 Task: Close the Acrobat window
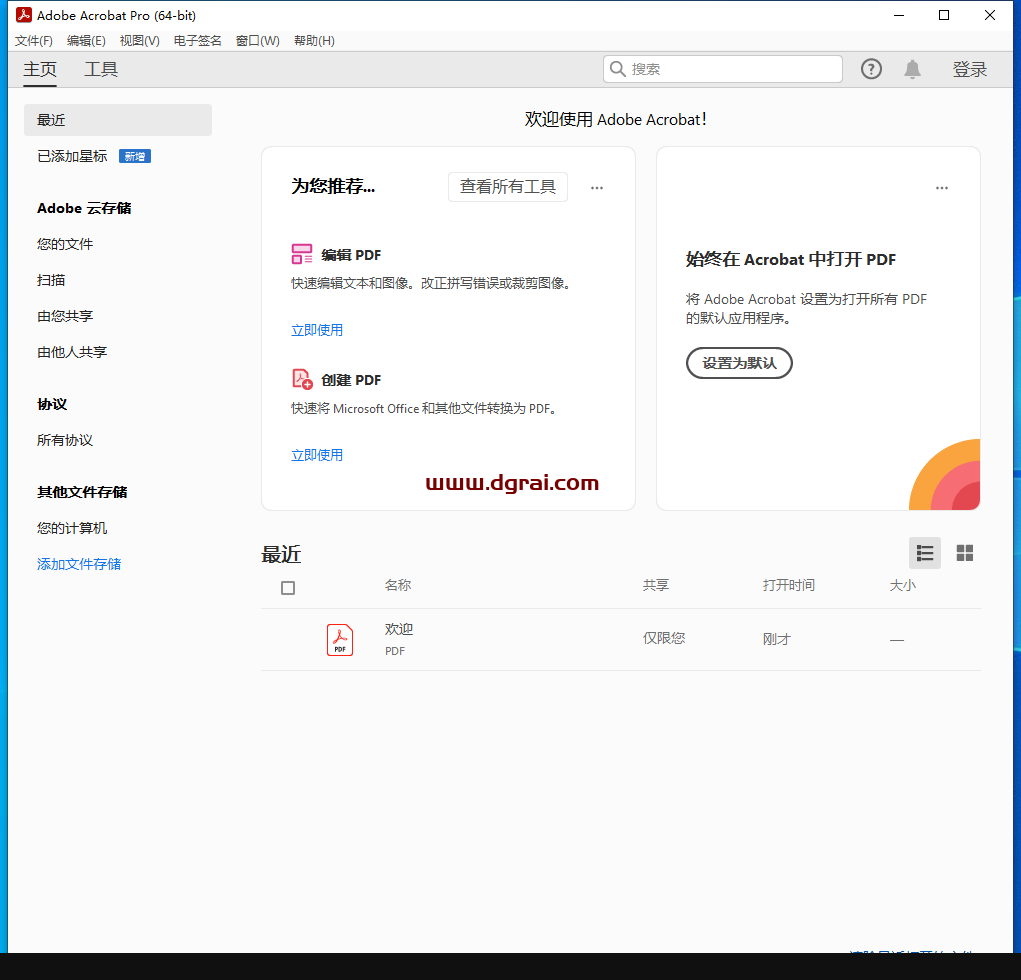click(x=989, y=15)
